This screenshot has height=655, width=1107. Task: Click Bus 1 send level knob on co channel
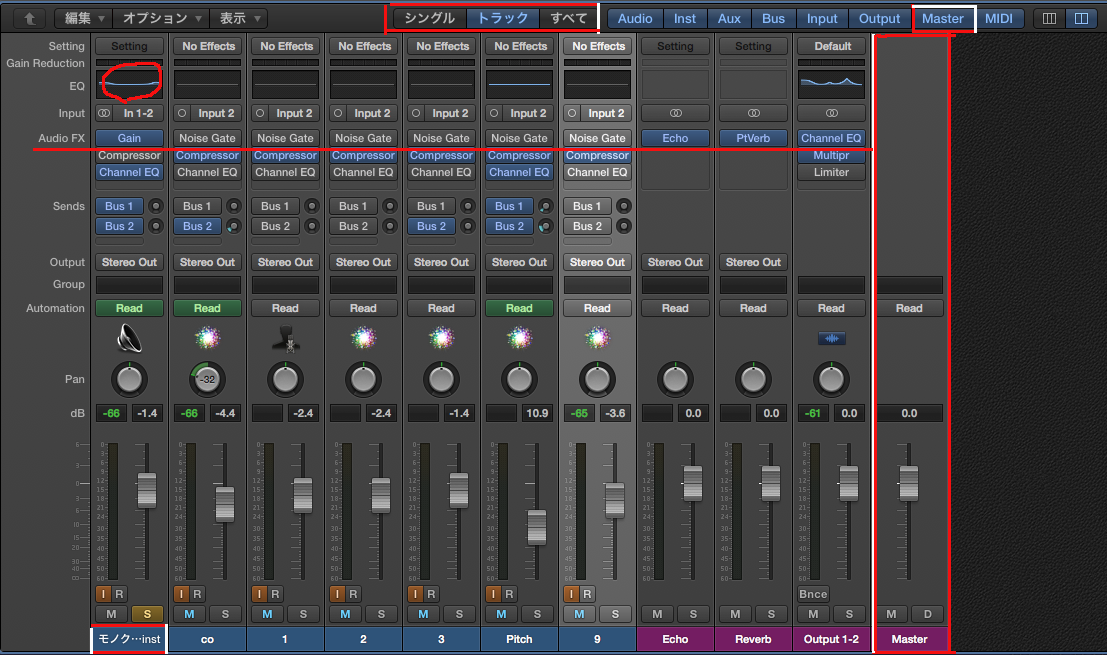pos(234,206)
